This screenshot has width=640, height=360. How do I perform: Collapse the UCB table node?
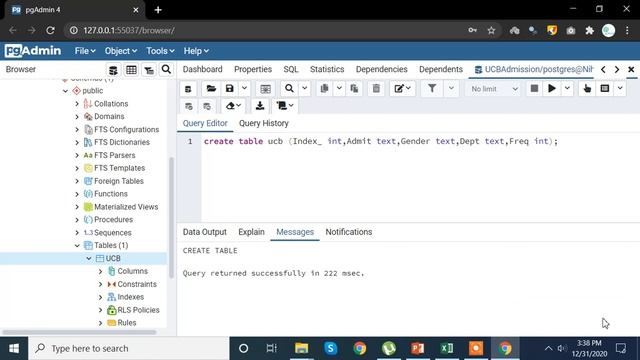coord(89,259)
